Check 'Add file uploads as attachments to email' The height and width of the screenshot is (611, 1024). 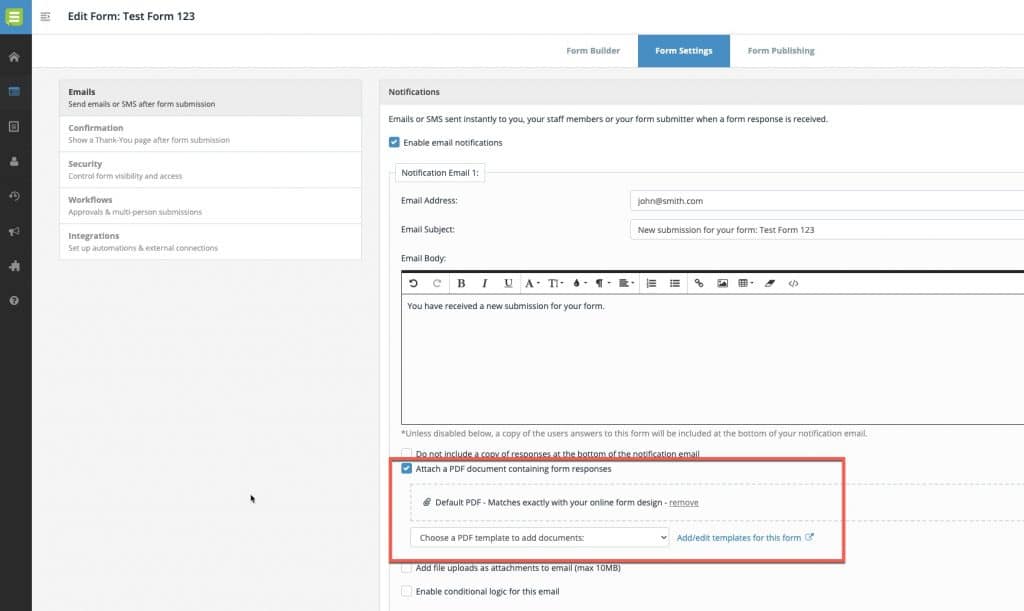pos(407,566)
